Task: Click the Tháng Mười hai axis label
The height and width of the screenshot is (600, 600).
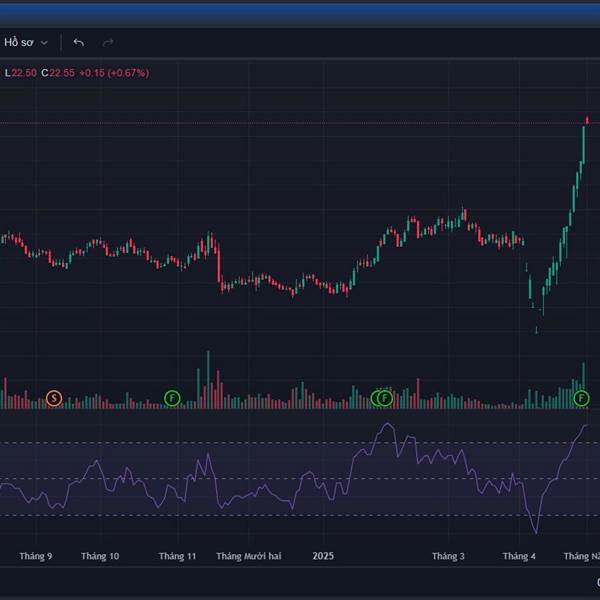Action: click(249, 556)
